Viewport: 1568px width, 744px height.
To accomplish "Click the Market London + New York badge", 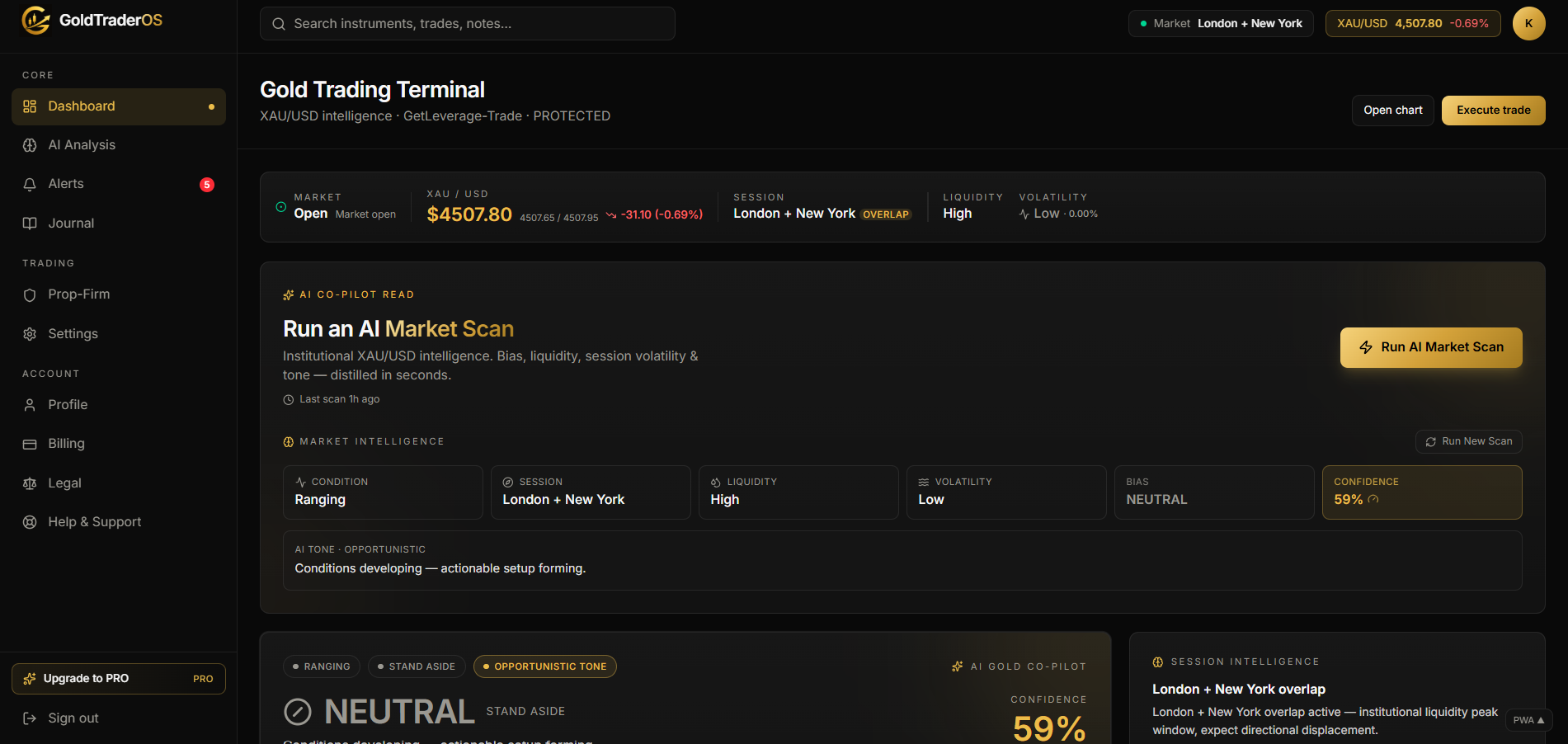I will 1221,24.
